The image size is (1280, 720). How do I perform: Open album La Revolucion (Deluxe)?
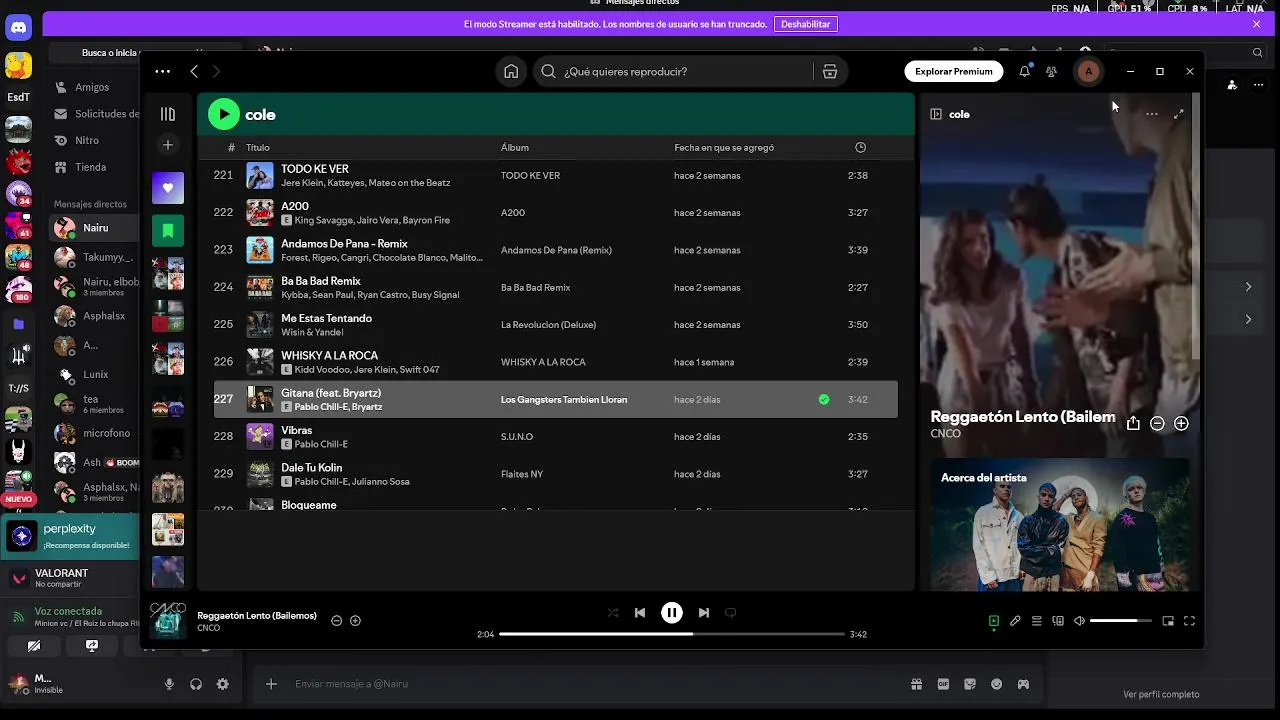pyautogui.click(x=548, y=325)
